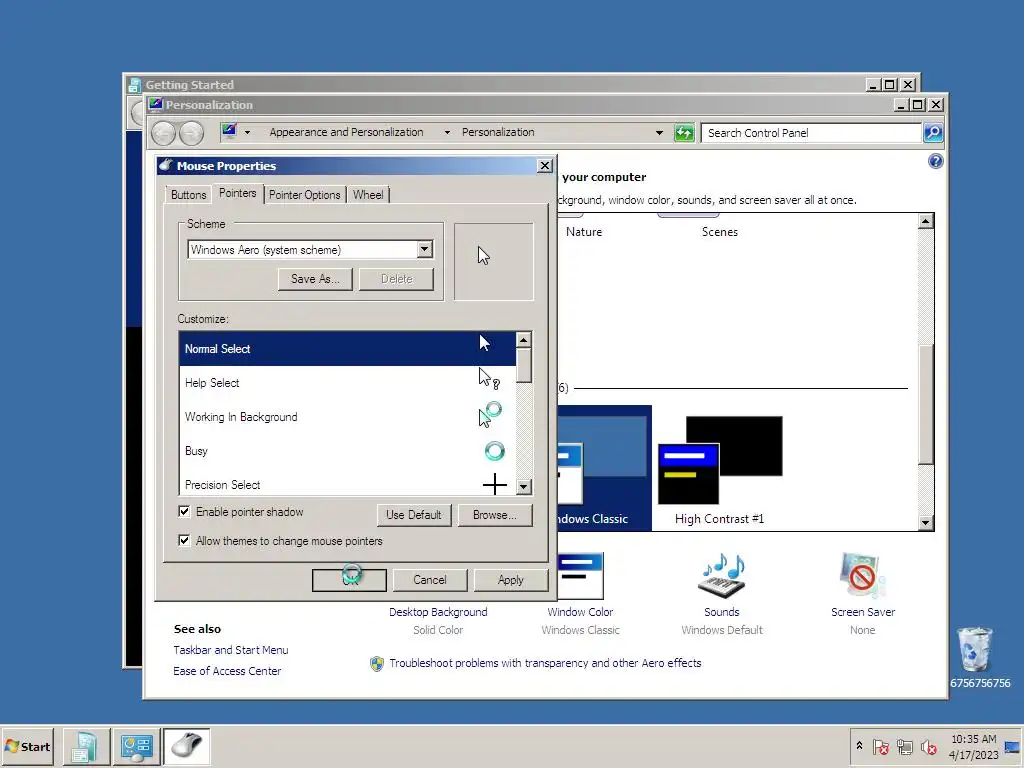Expand arrow after Appearance and Personalization breadcrumb
This screenshot has height=768, width=1024.
[447, 133]
